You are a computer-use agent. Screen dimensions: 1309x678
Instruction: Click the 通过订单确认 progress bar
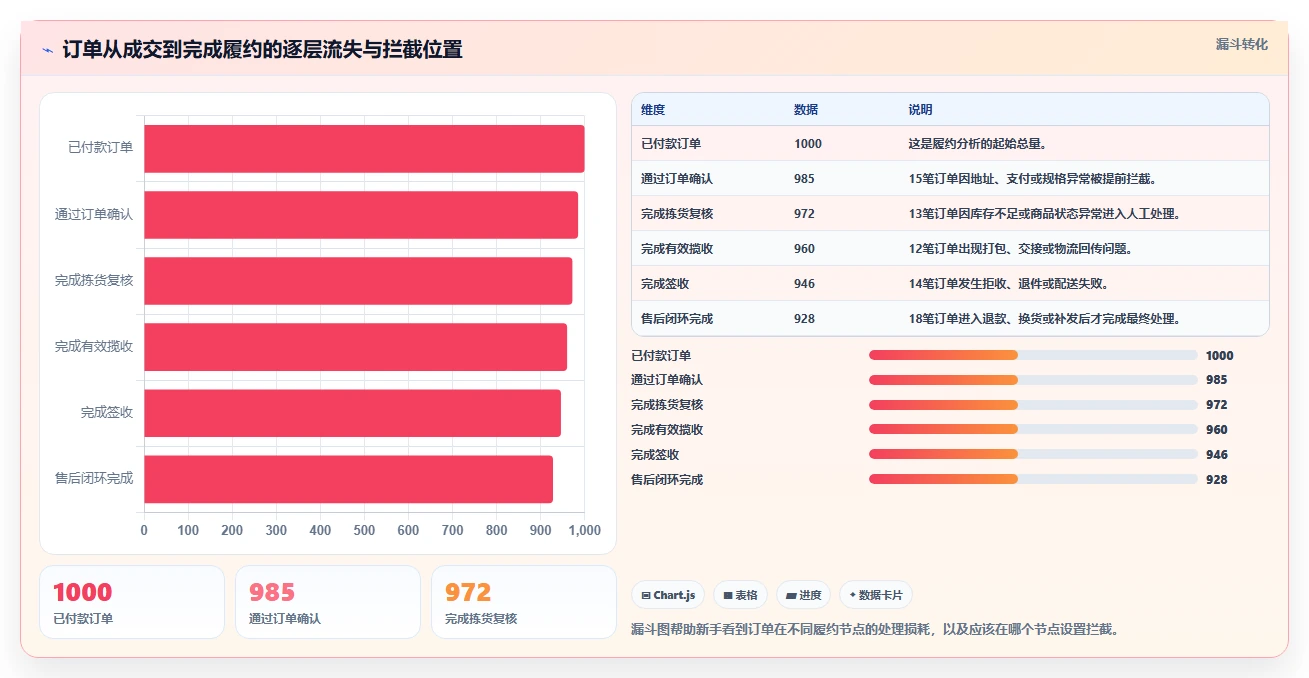click(1033, 380)
